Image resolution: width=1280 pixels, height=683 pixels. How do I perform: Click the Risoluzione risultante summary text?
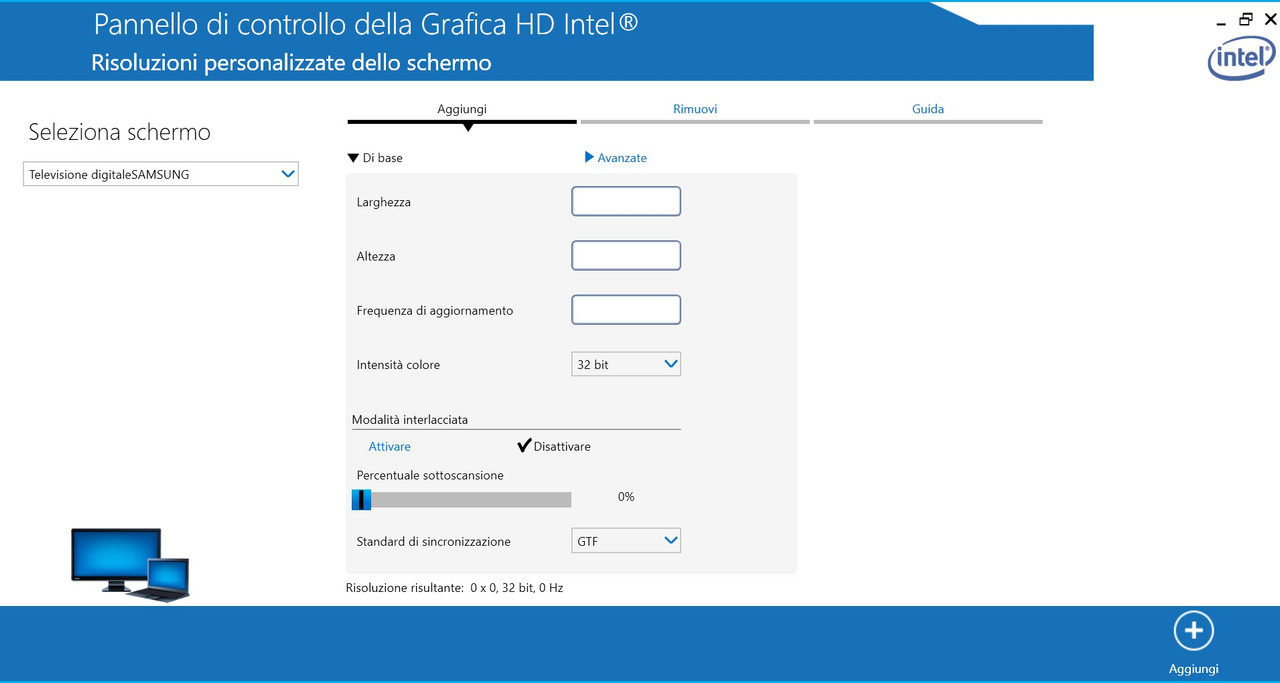pos(454,588)
